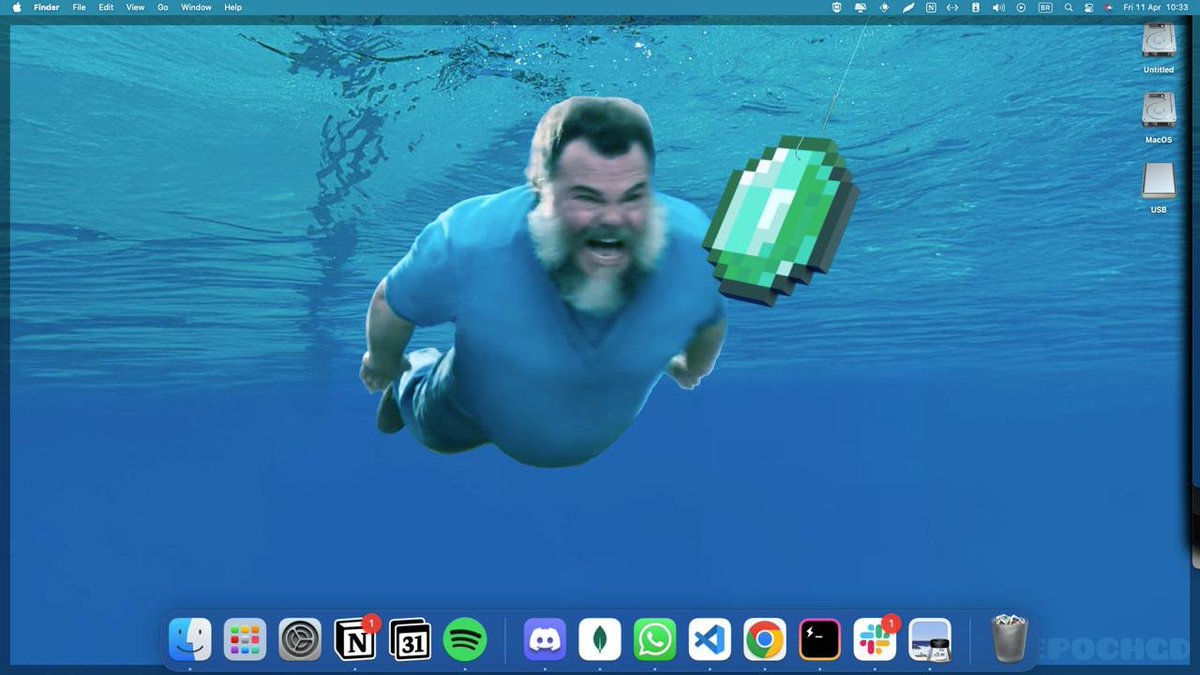Open the BR input source menu
This screenshot has width=1200, height=675.
1045,7
